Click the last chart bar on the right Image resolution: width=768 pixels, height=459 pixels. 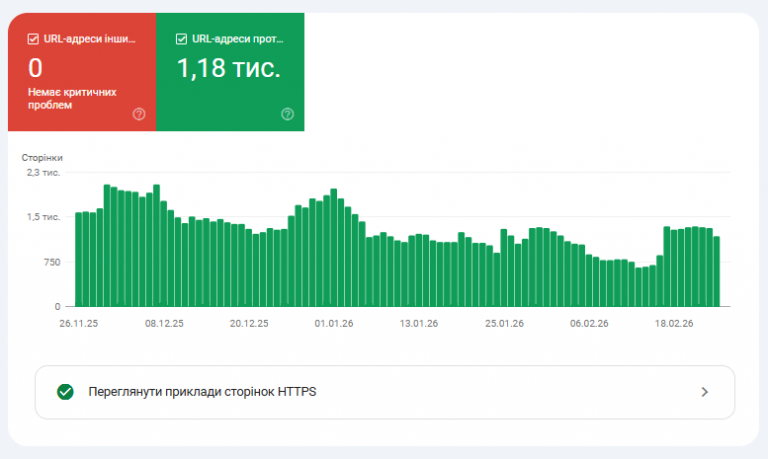[x=717, y=271]
